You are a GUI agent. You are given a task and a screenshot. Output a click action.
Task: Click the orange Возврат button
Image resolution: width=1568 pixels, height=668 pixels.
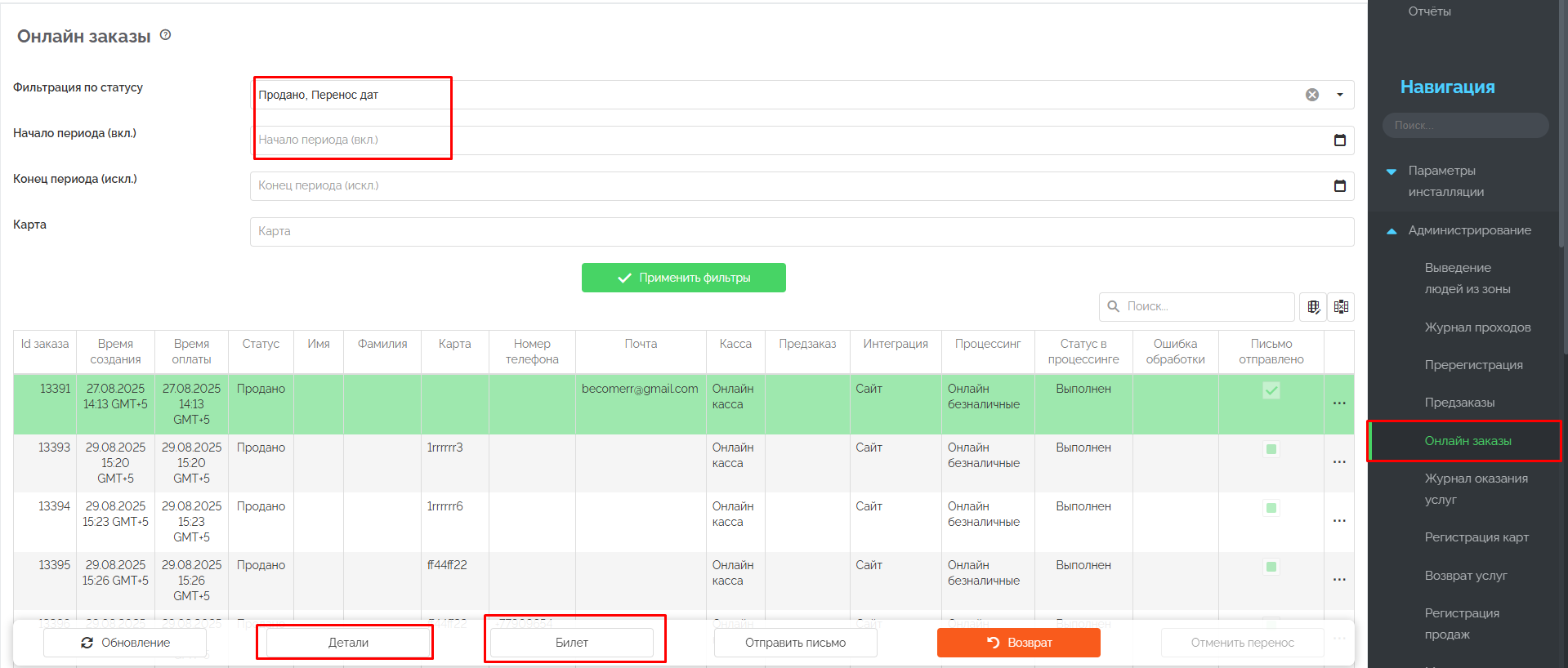tap(1018, 643)
